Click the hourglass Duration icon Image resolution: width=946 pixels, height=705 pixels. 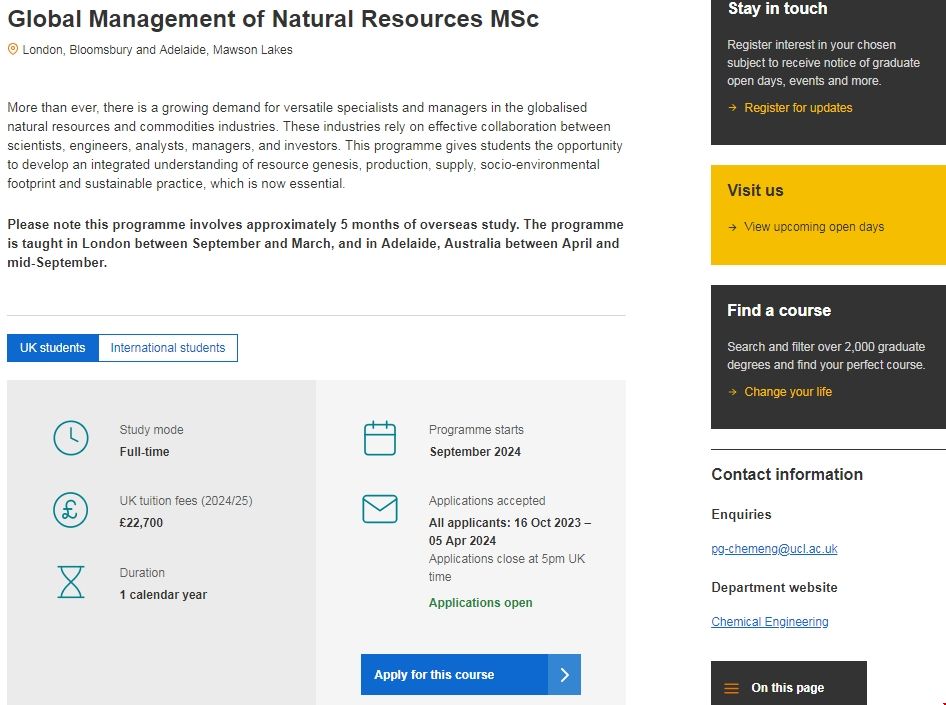(x=71, y=582)
